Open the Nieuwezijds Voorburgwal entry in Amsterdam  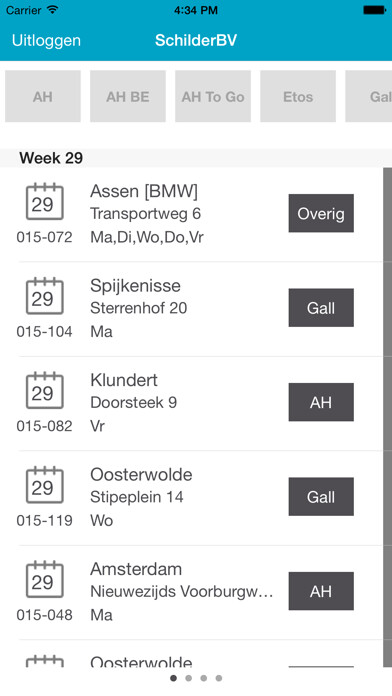pyautogui.click(x=182, y=592)
